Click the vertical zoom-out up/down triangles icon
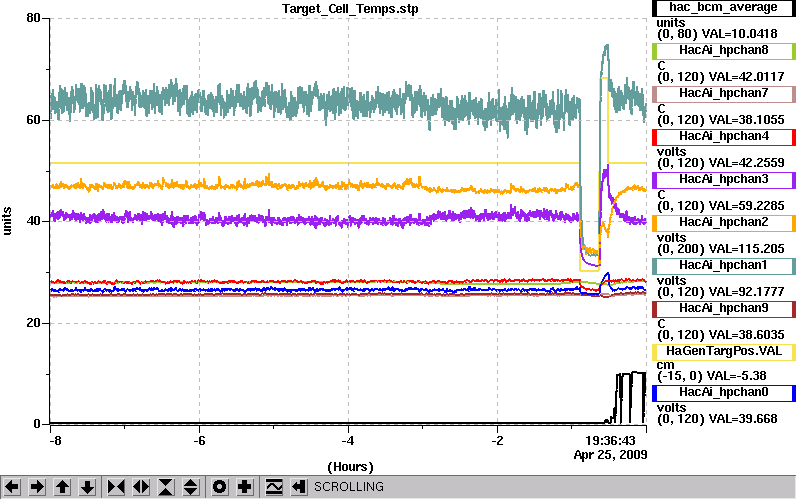796x499 pixels. tap(191, 487)
